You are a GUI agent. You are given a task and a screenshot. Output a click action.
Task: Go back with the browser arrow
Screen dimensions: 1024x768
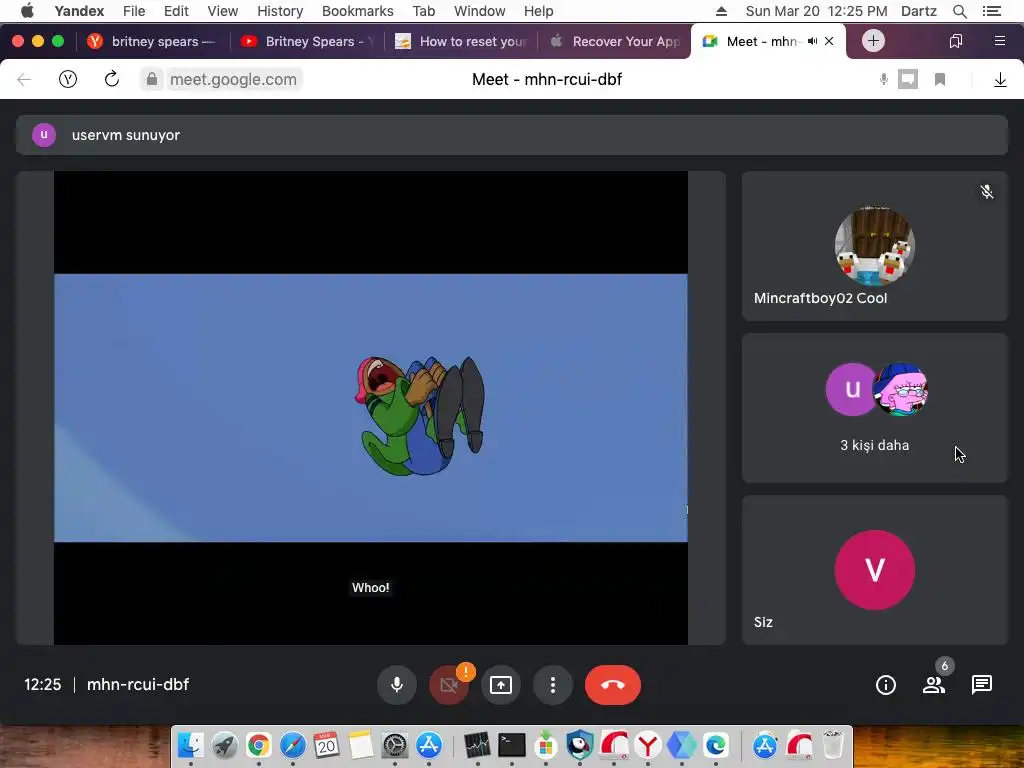tap(24, 80)
